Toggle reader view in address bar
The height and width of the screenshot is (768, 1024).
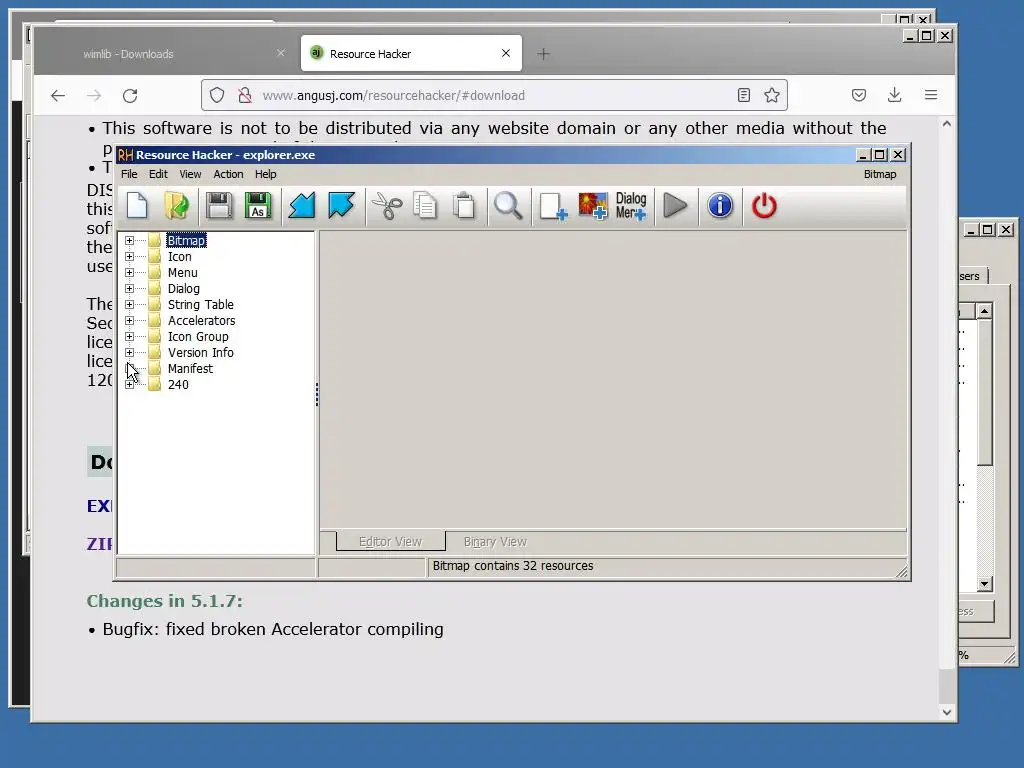(x=744, y=95)
